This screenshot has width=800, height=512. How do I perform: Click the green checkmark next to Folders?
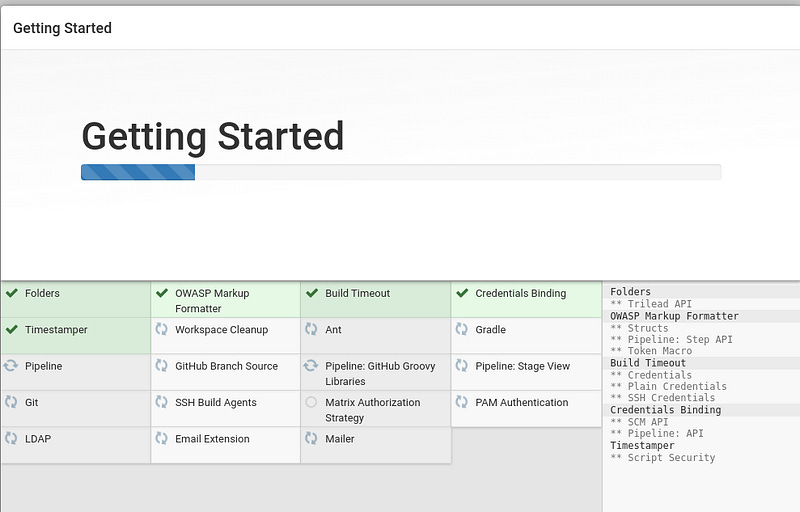tap(12, 293)
